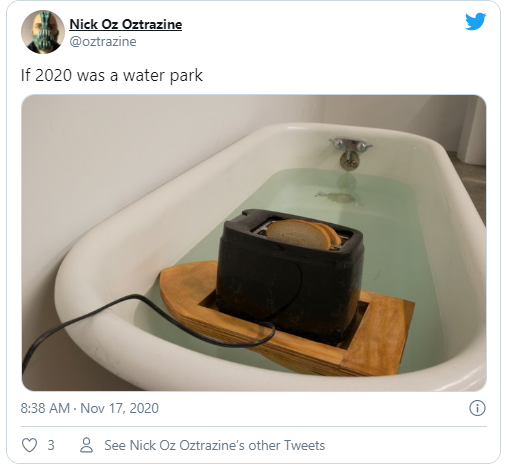The width and height of the screenshot is (510, 468).
Task: Click the bread slices inside the toaster
Action: [x=303, y=234]
